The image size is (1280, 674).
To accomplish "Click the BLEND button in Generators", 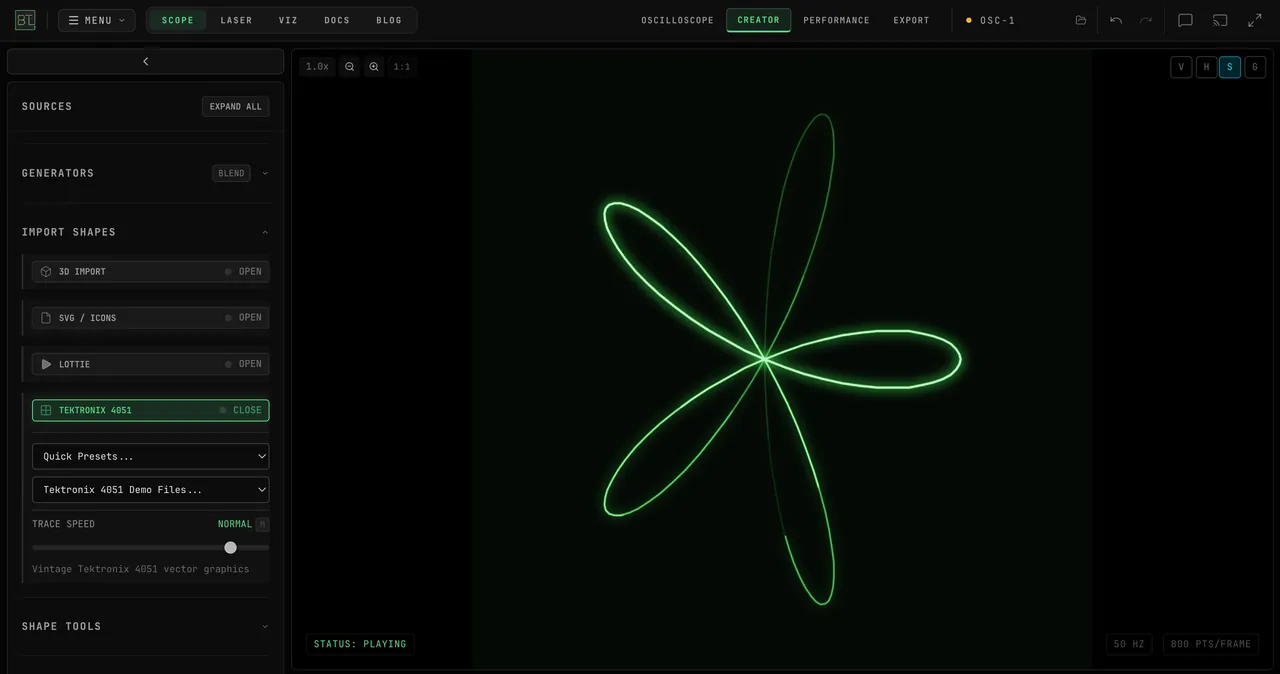I will point(231,173).
